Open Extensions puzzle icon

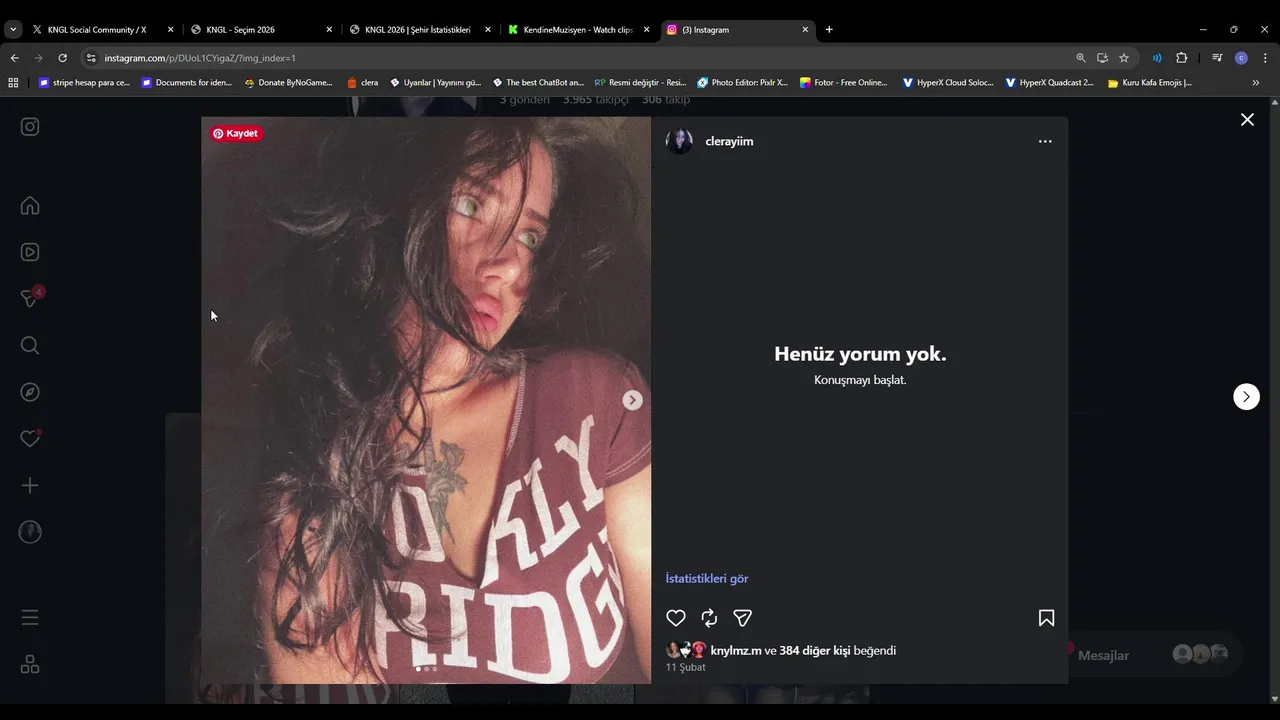(1181, 58)
